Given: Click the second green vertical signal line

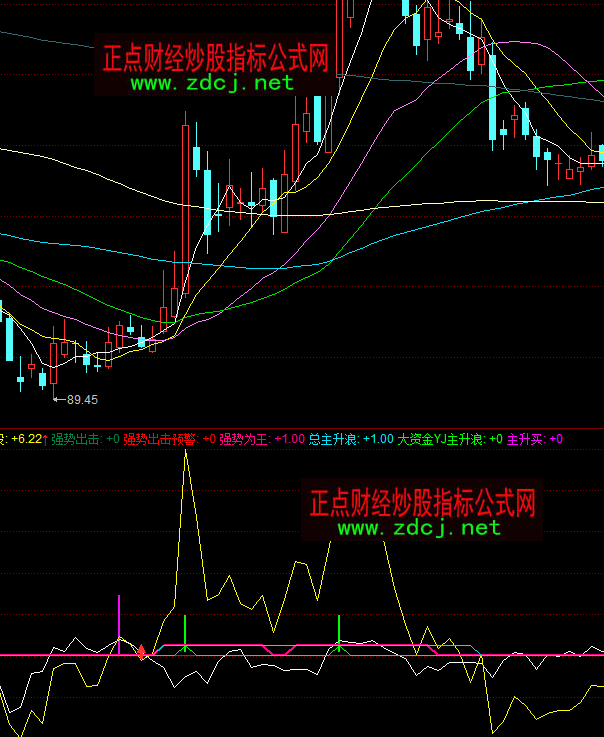Looking at the screenshot, I should coord(339,632).
